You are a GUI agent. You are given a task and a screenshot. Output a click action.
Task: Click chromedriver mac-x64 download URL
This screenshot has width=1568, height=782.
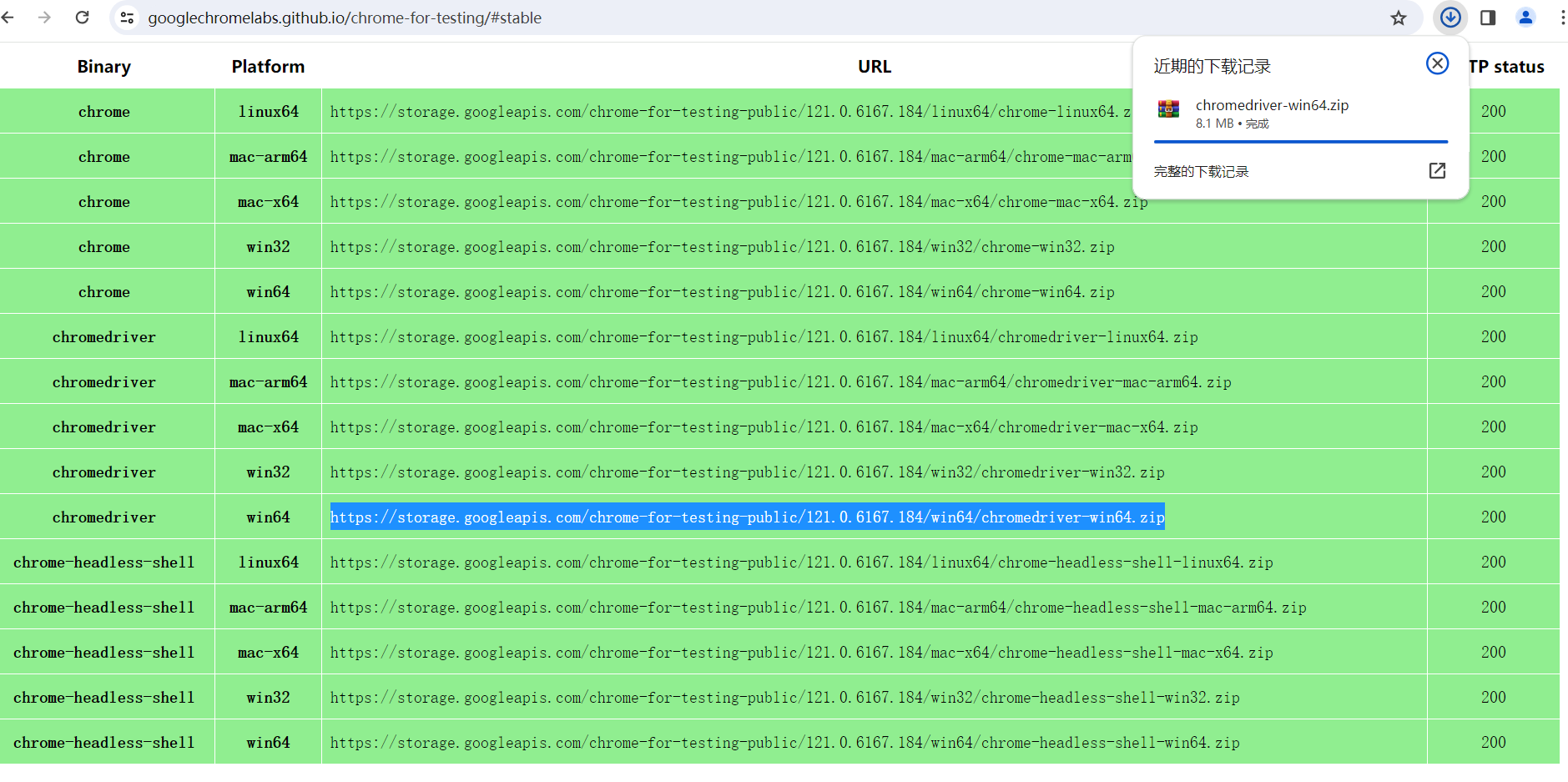tap(764, 427)
